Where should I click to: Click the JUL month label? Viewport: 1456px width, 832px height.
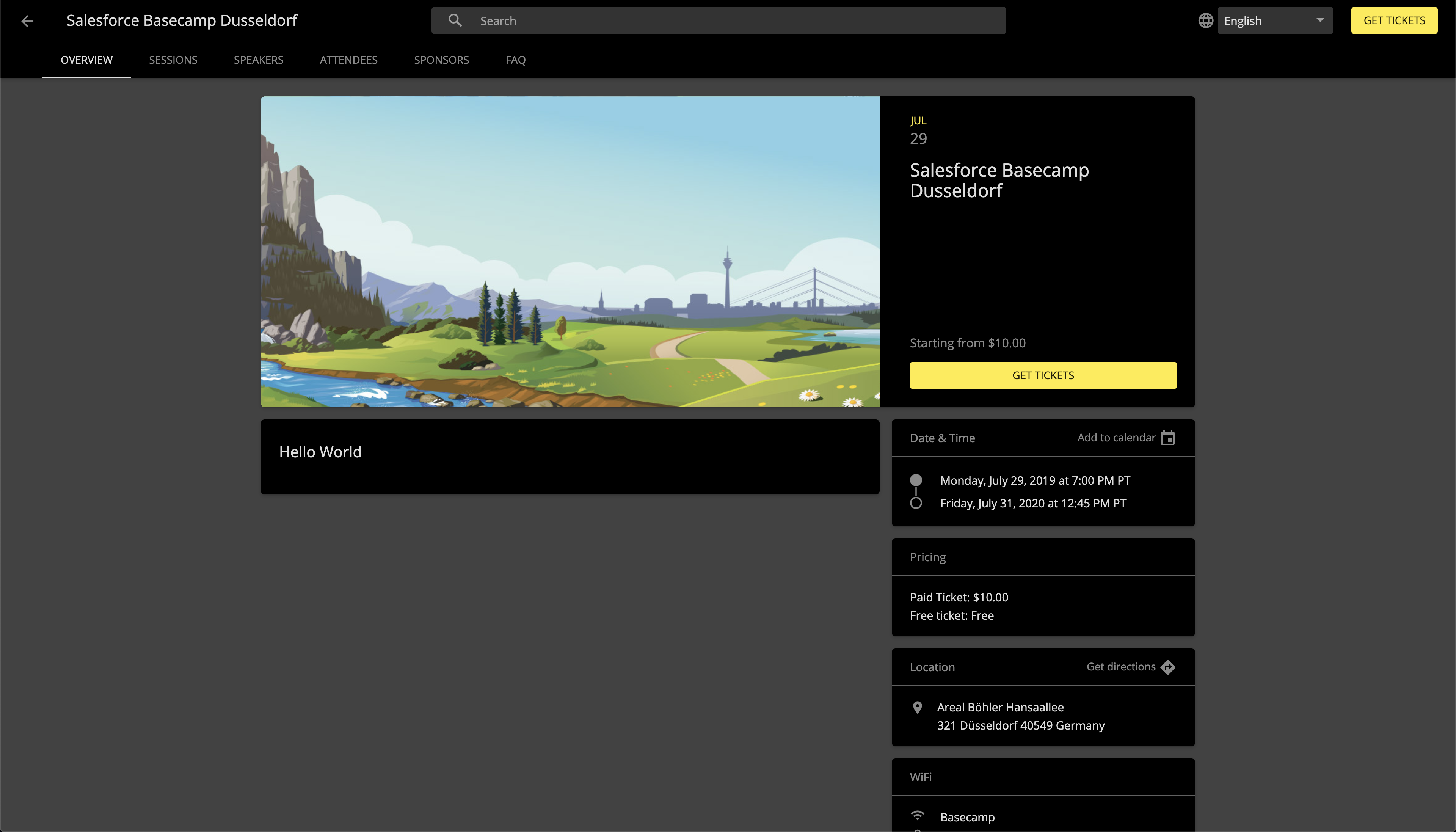[917, 121]
